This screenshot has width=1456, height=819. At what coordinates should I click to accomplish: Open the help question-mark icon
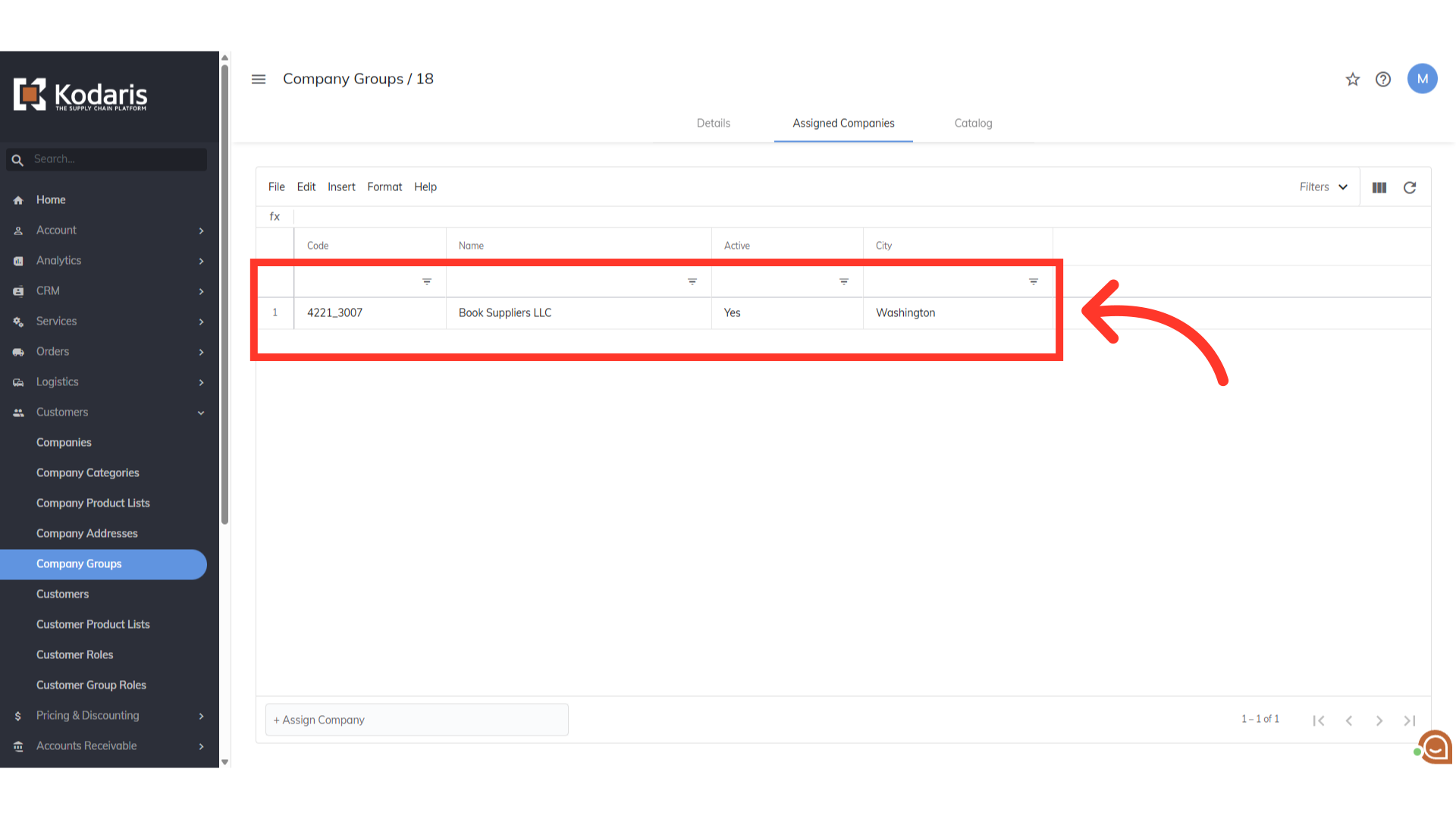point(1383,79)
